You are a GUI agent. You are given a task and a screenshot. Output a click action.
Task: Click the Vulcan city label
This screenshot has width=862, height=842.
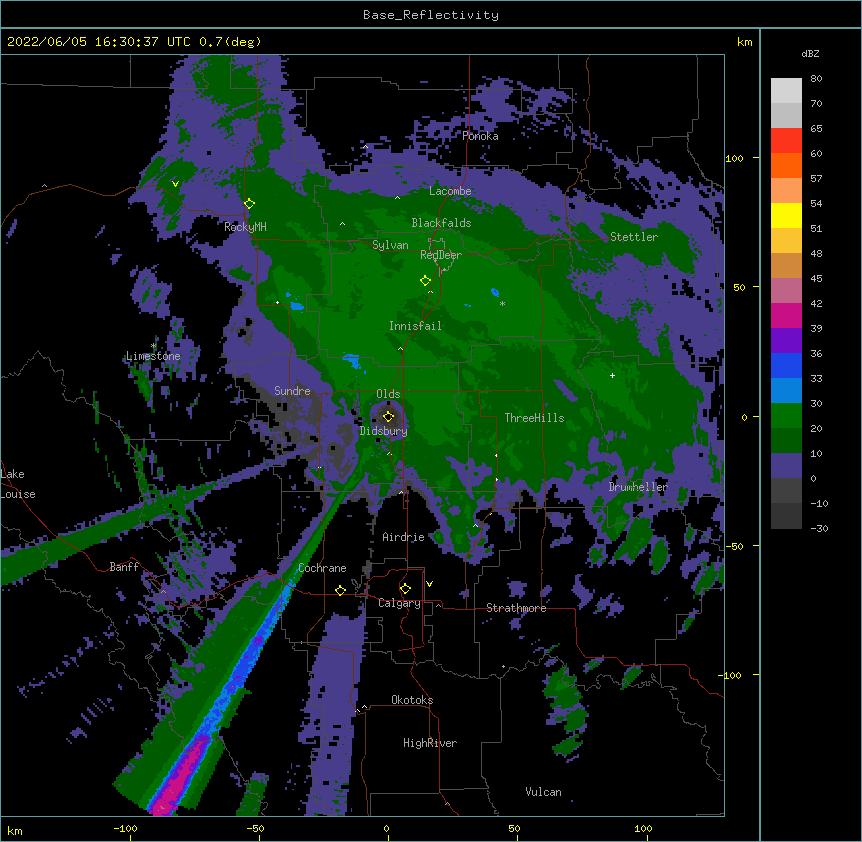tap(543, 792)
